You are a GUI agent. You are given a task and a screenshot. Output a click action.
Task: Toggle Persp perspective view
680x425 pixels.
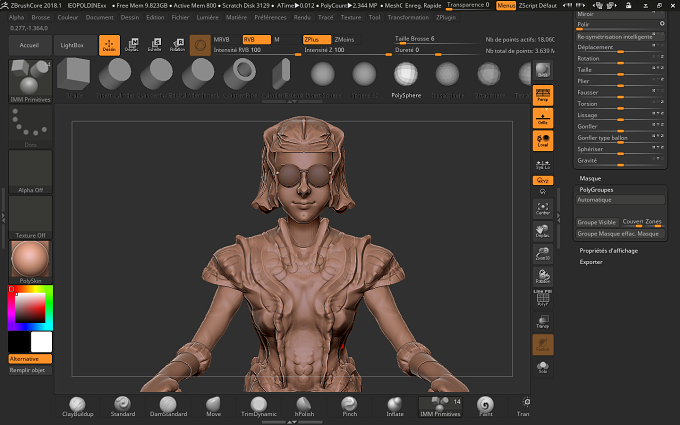543,95
